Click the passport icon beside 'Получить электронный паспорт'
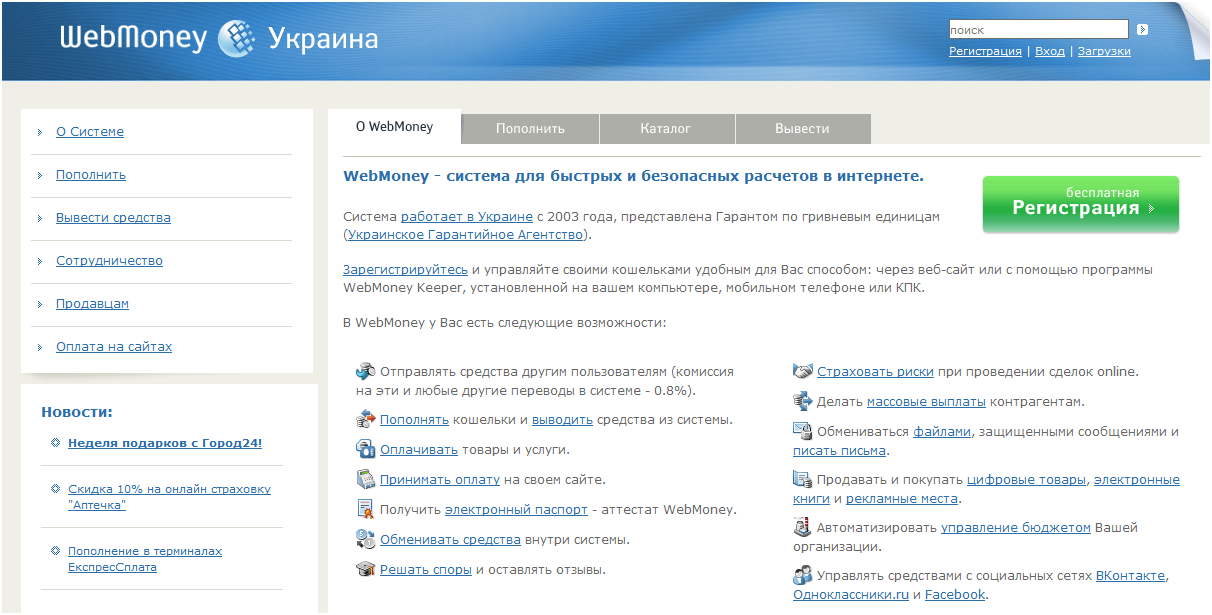The width and height of the screenshot is (1212, 615). coord(365,509)
